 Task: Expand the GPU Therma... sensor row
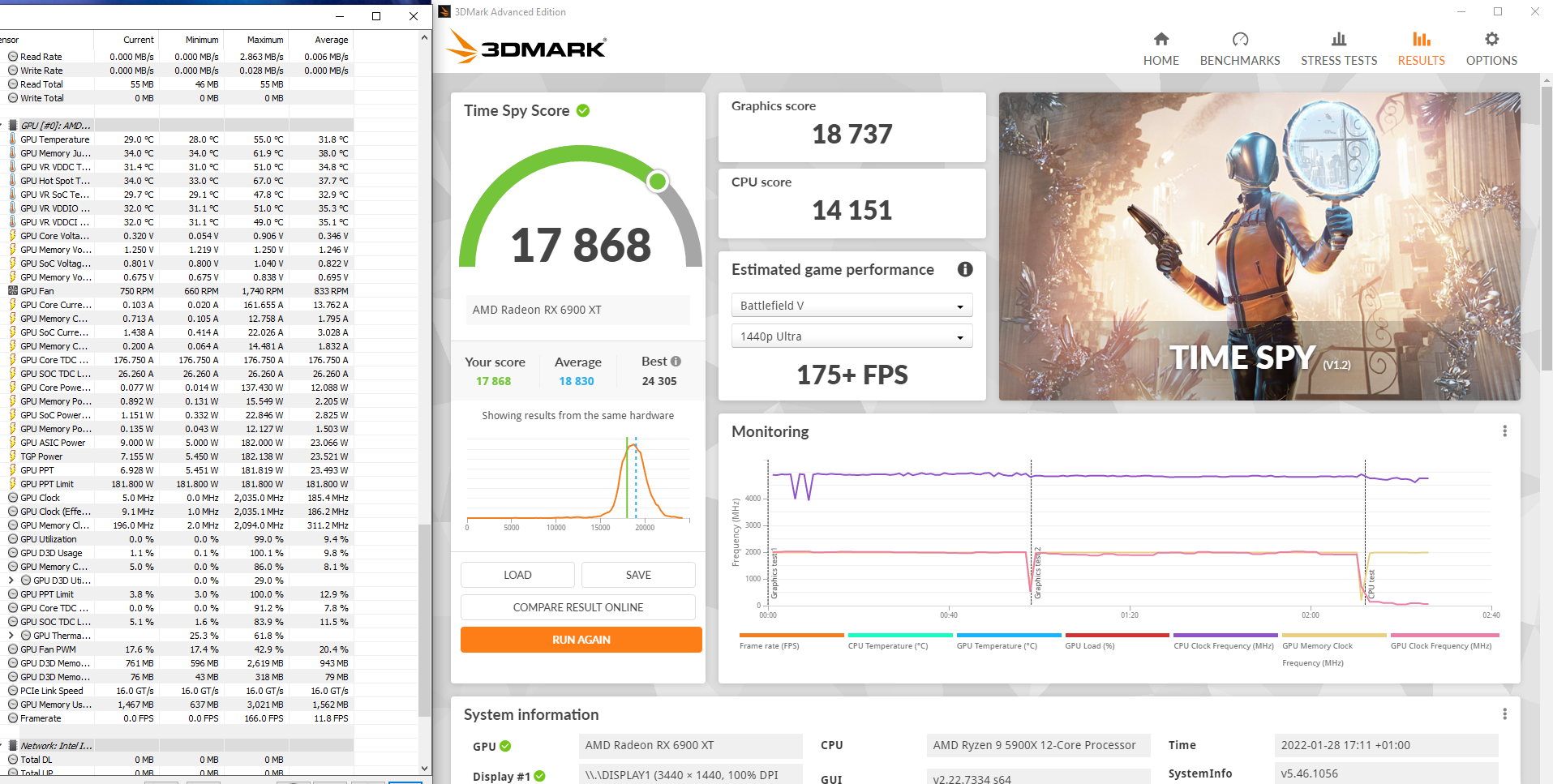pyautogui.click(x=11, y=636)
